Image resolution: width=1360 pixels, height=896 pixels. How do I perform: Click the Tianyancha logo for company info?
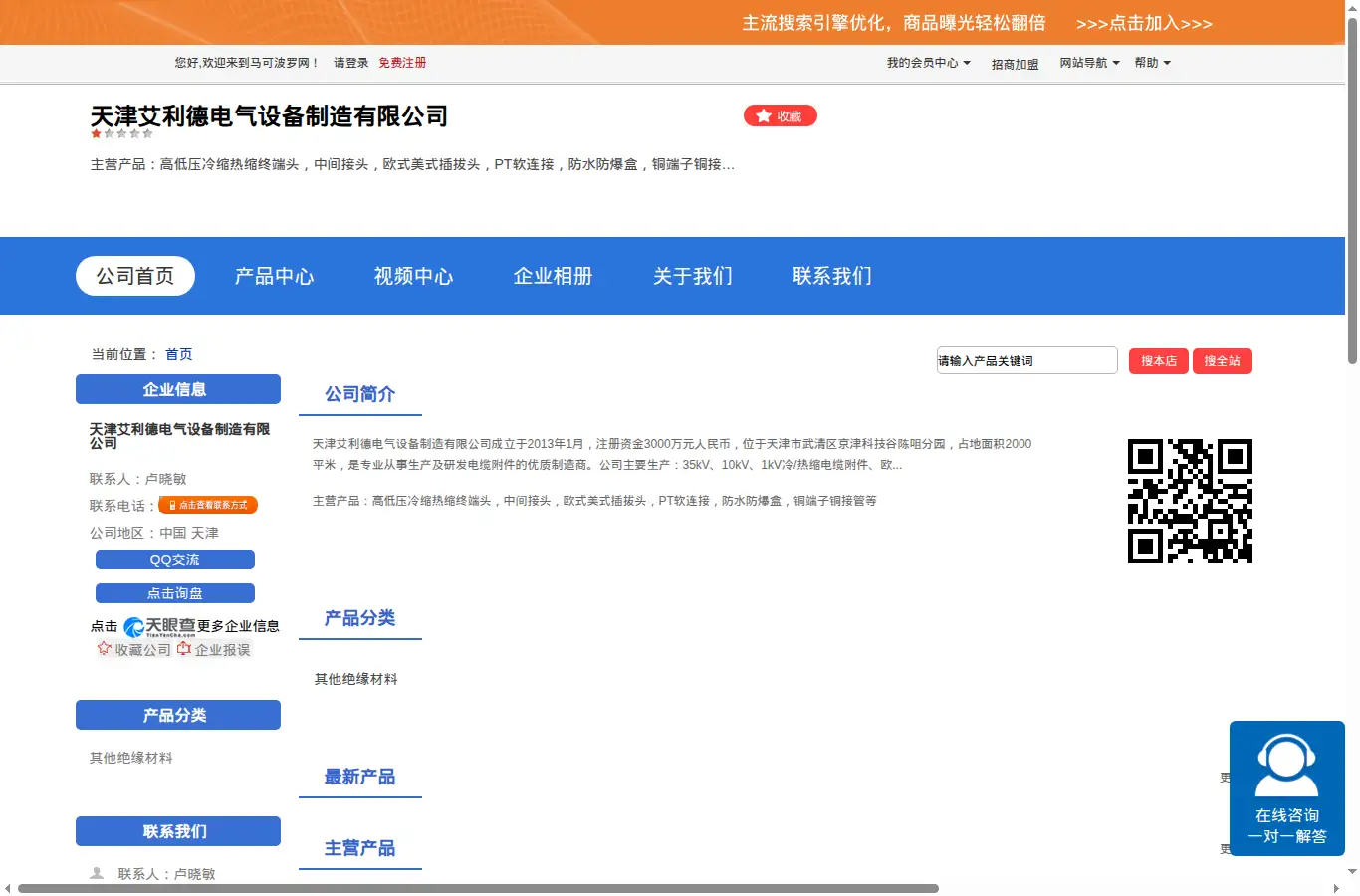pos(159,626)
